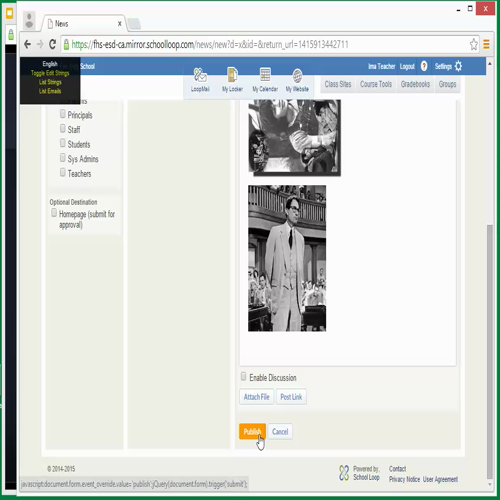Click the scrollbar down arrow
Screen dimensions: 500x500
pos(489,484)
